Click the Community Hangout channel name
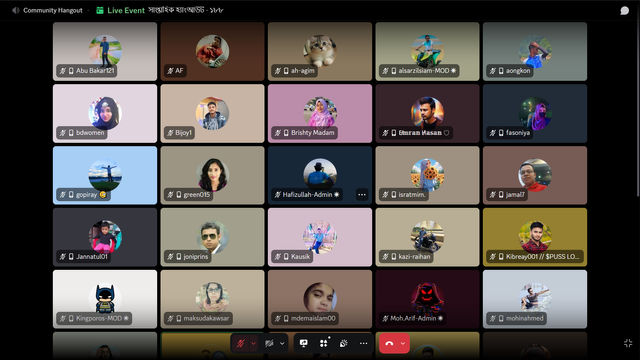This screenshot has height=360, width=640. point(53,11)
